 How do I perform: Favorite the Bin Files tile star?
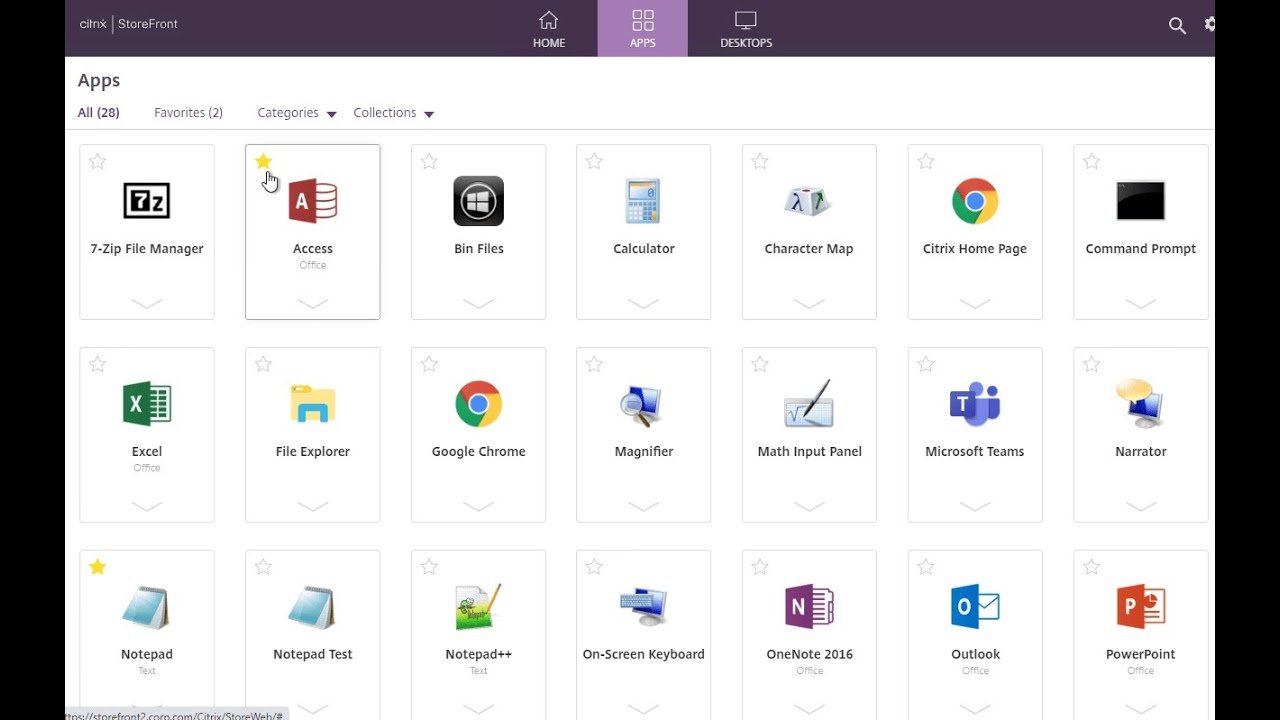(429, 161)
